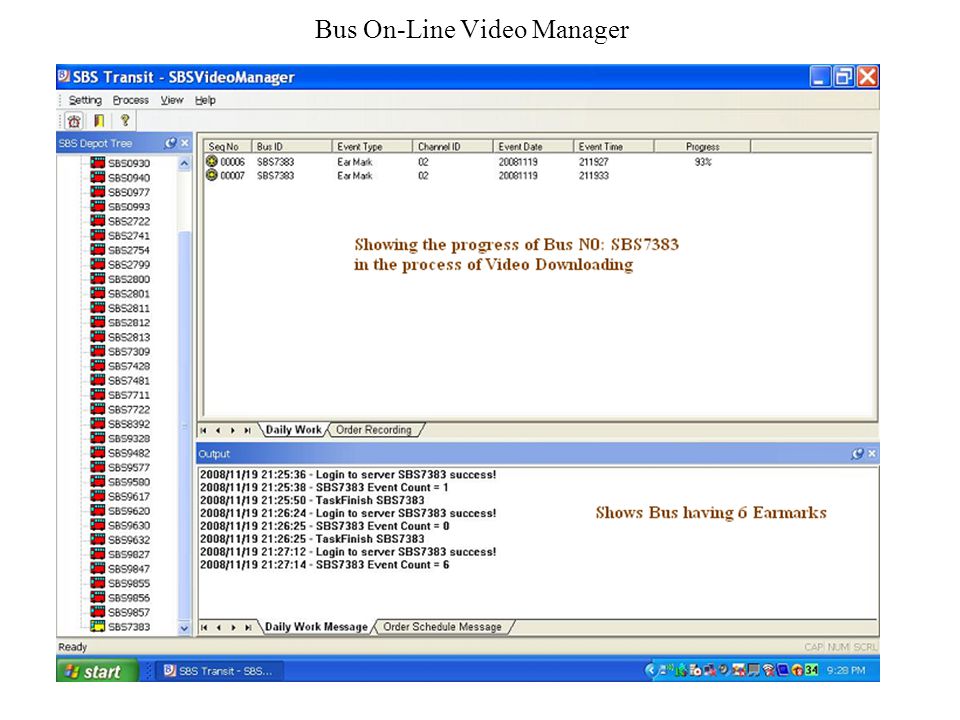Switch to Order Schedule Message tab

442,627
